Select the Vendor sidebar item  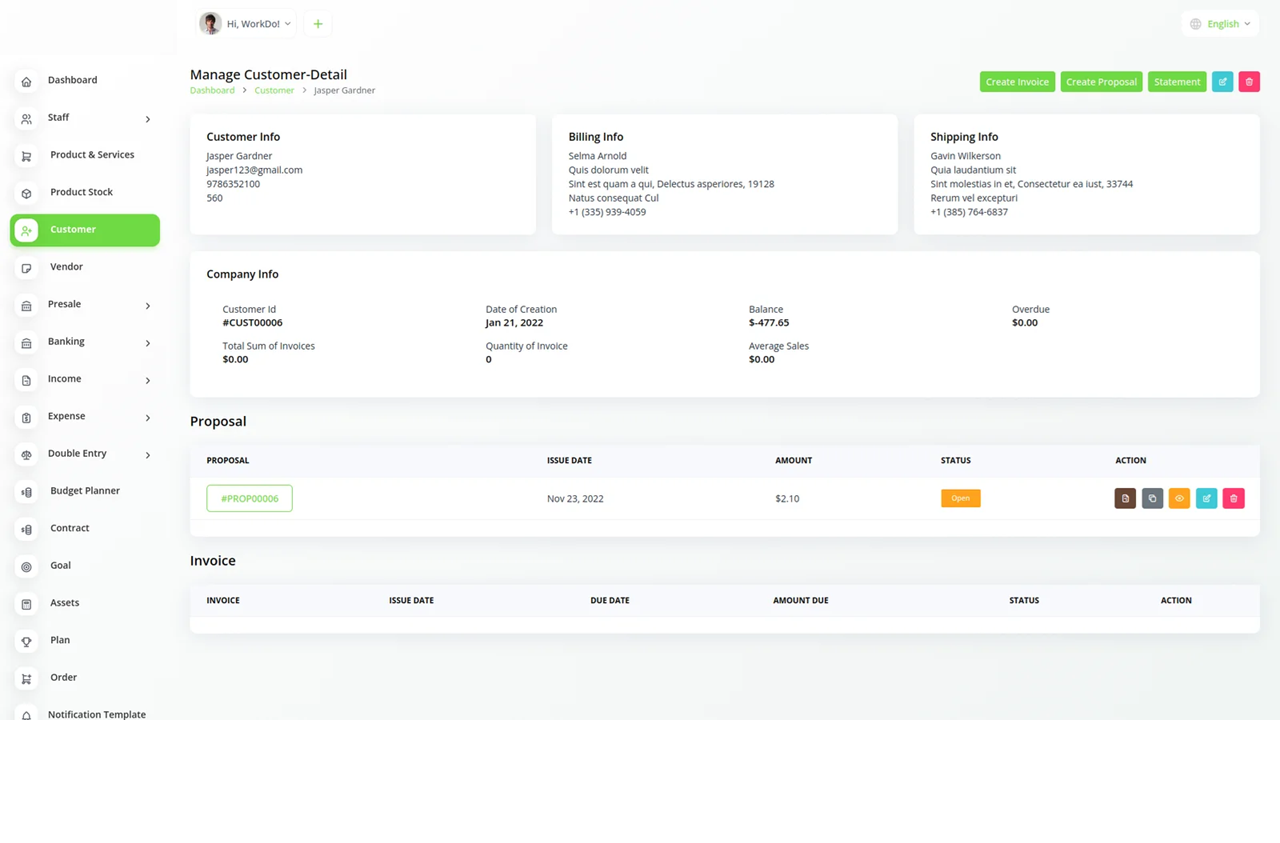point(66,267)
